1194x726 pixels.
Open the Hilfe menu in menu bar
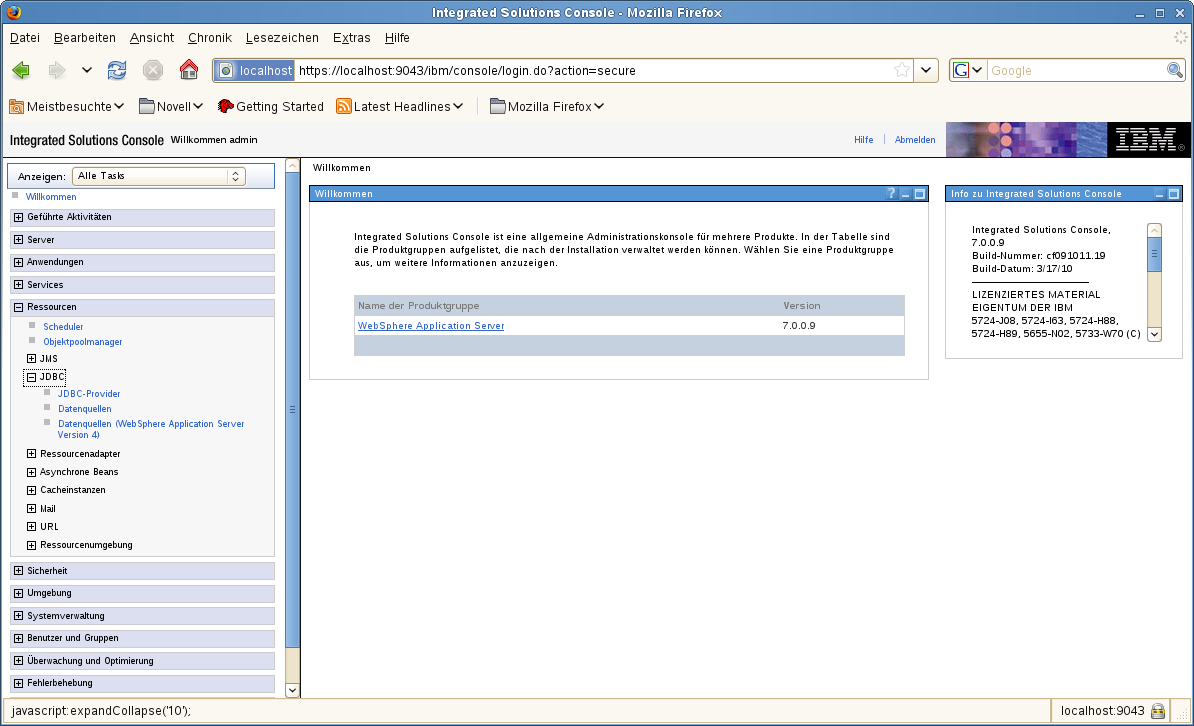click(x=397, y=37)
